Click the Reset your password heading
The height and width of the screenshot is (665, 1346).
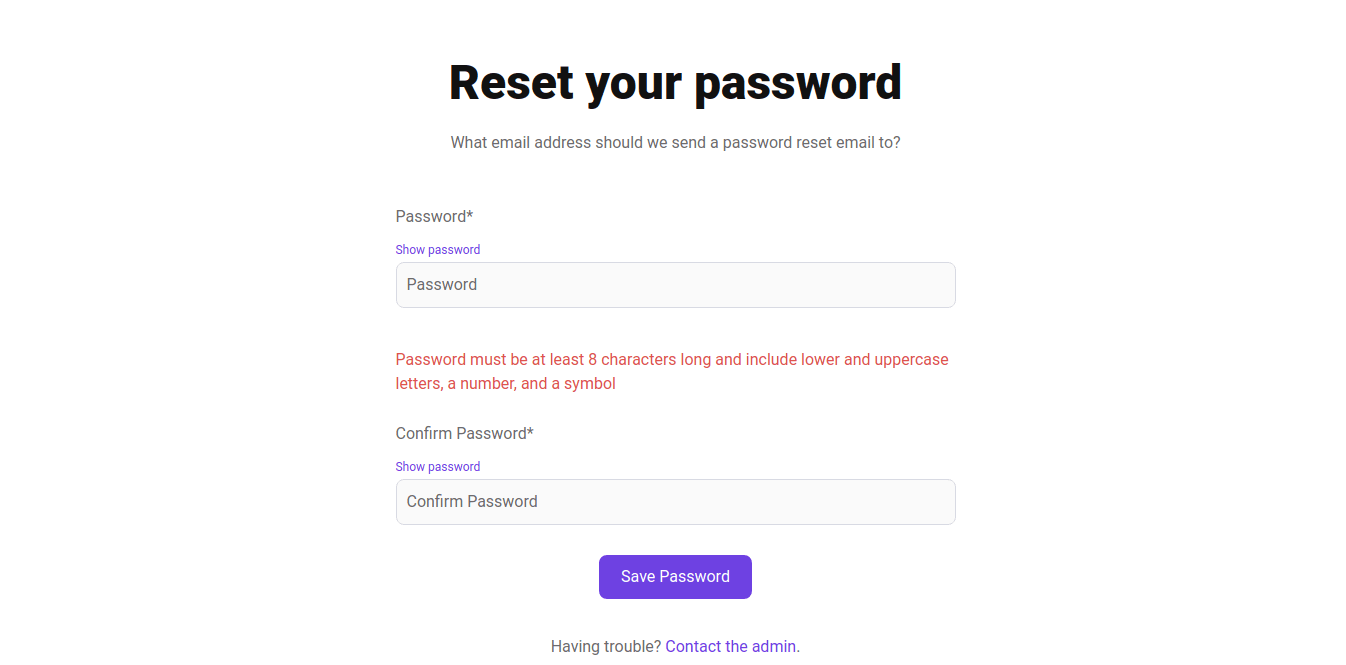[675, 82]
